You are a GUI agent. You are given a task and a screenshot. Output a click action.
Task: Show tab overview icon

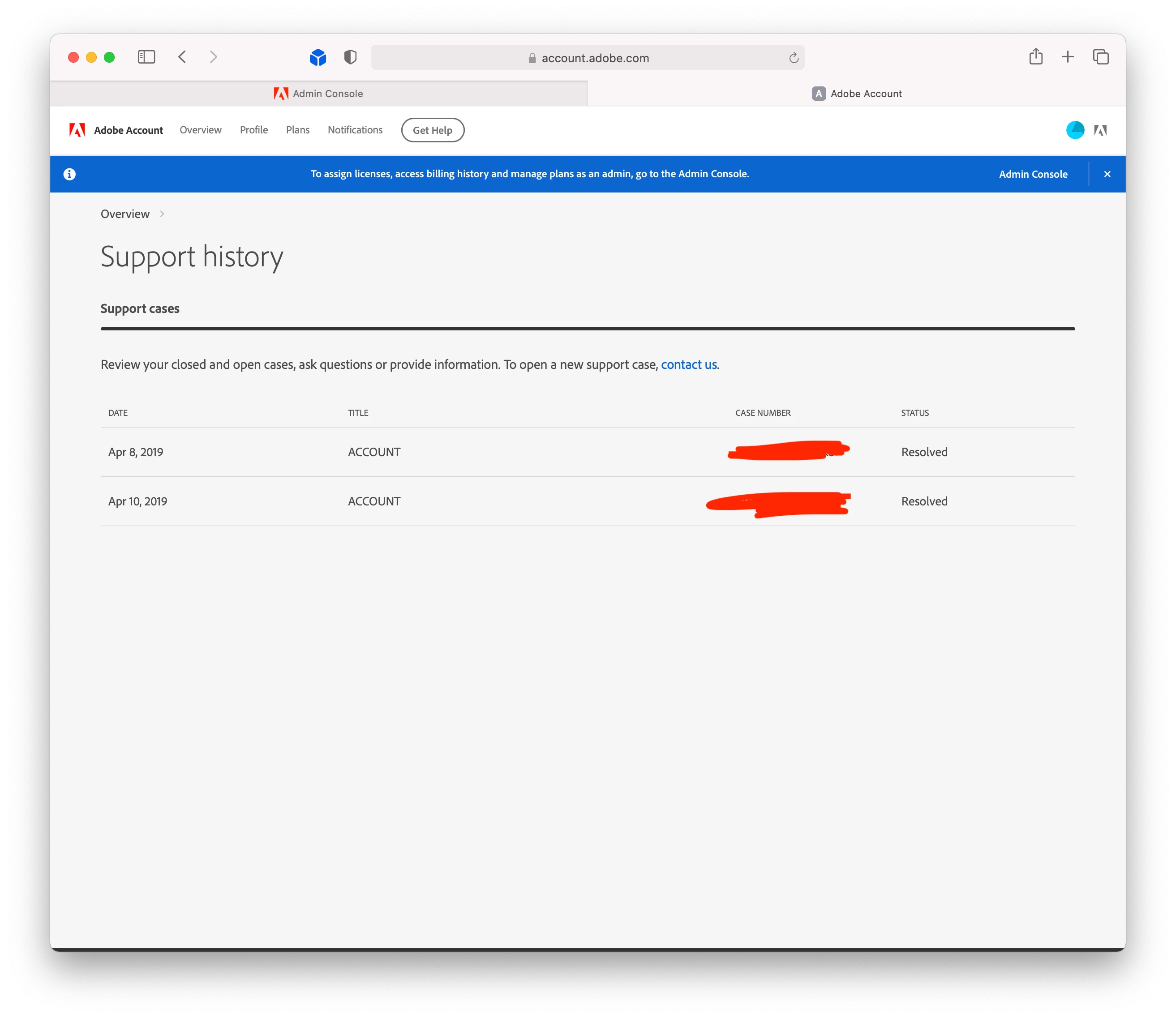point(1100,57)
